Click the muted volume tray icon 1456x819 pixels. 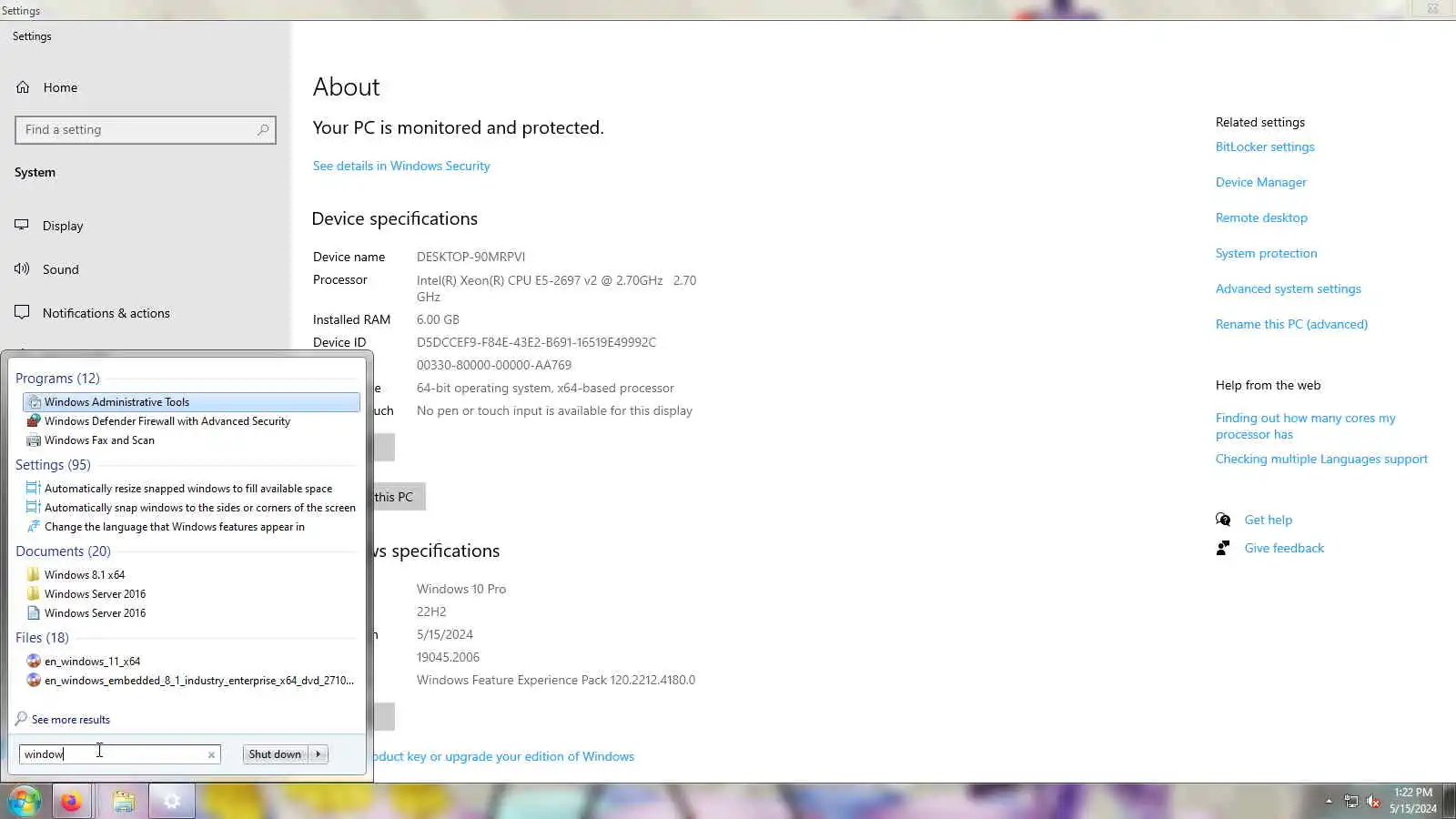point(1373,802)
